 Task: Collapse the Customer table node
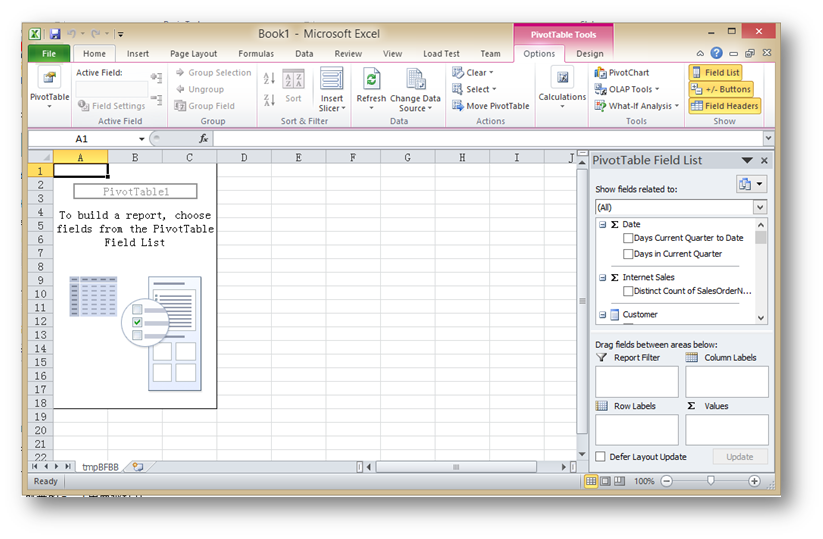point(603,315)
